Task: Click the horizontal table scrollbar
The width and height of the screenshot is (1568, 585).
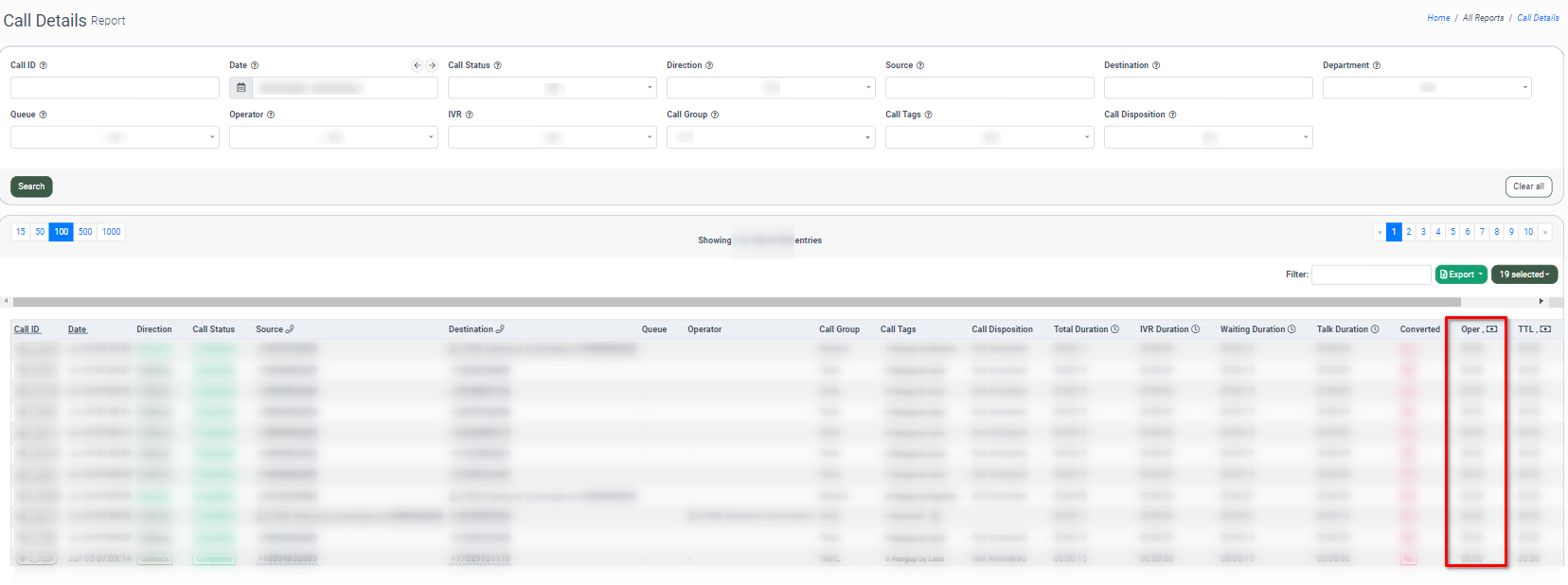Action: tap(737, 302)
